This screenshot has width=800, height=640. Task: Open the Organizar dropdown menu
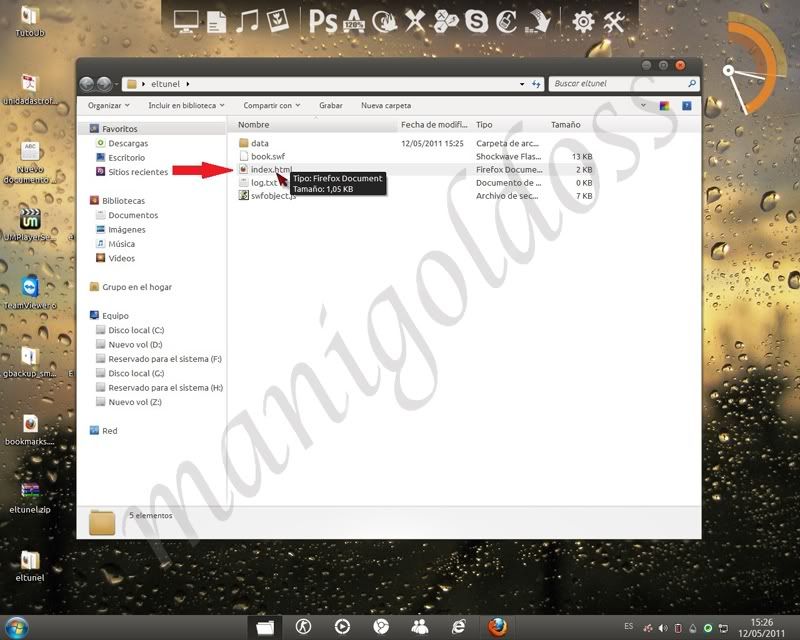[x=109, y=106]
